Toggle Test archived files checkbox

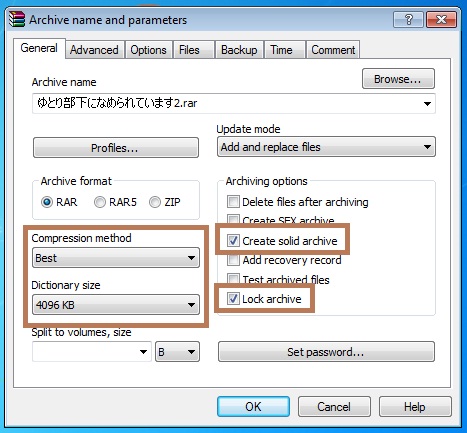(233, 279)
